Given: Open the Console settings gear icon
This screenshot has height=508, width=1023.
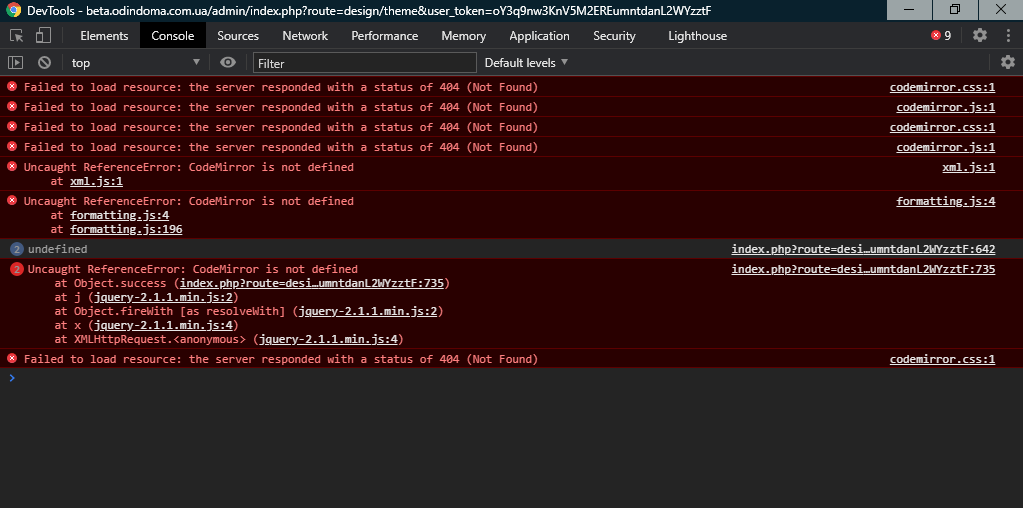Looking at the screenshot, I should coord(1007,63).
